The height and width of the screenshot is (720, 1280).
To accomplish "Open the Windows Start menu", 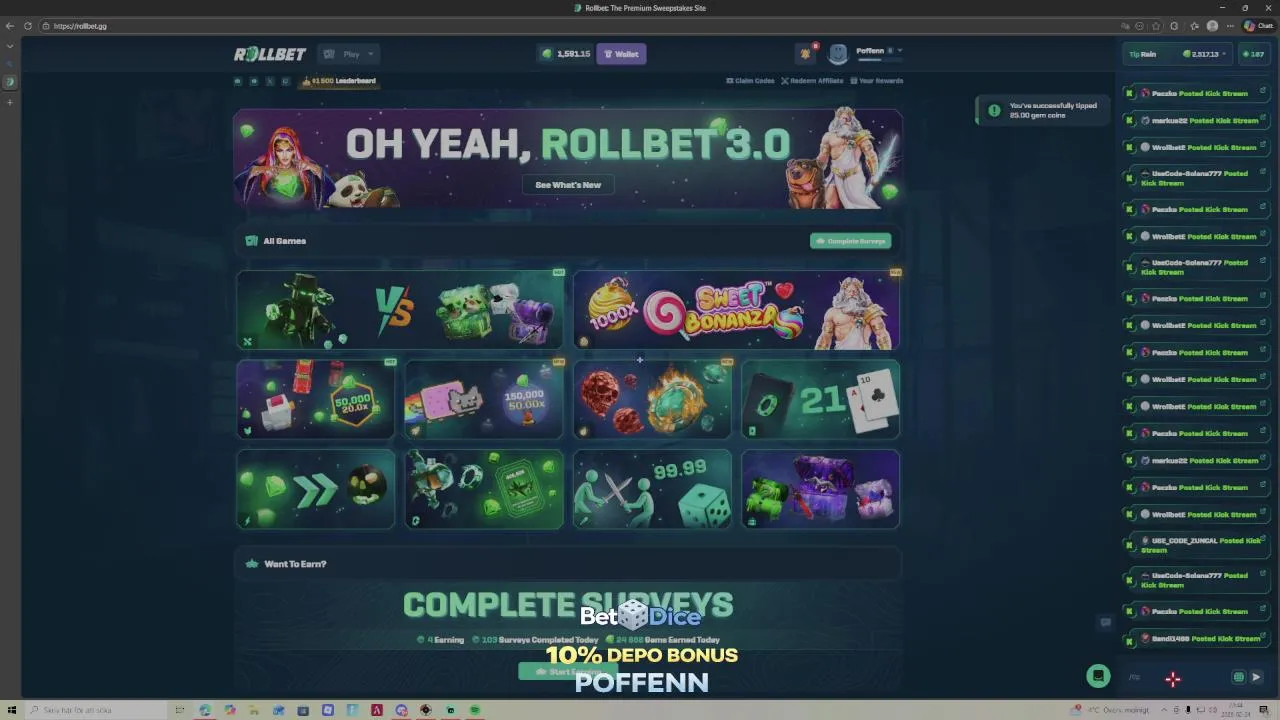I will tap(10, 710).
